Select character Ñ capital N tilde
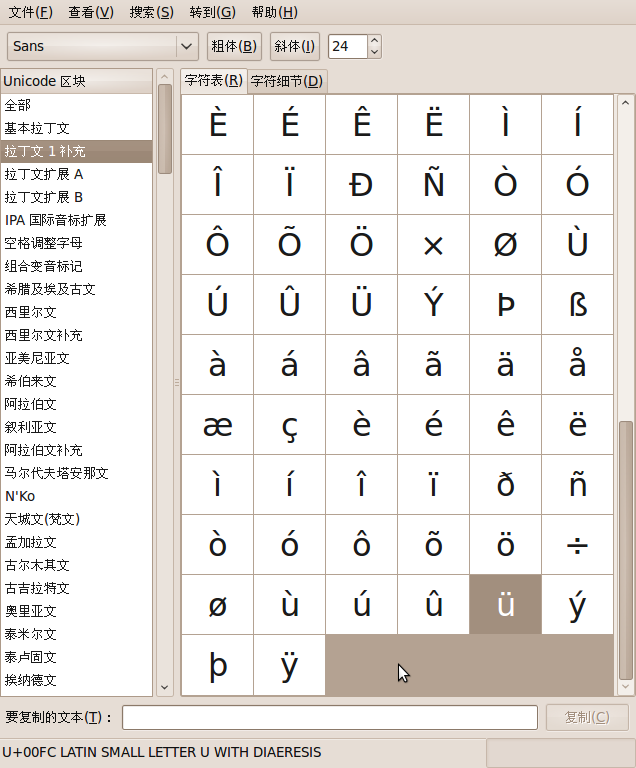 point(434,185)
